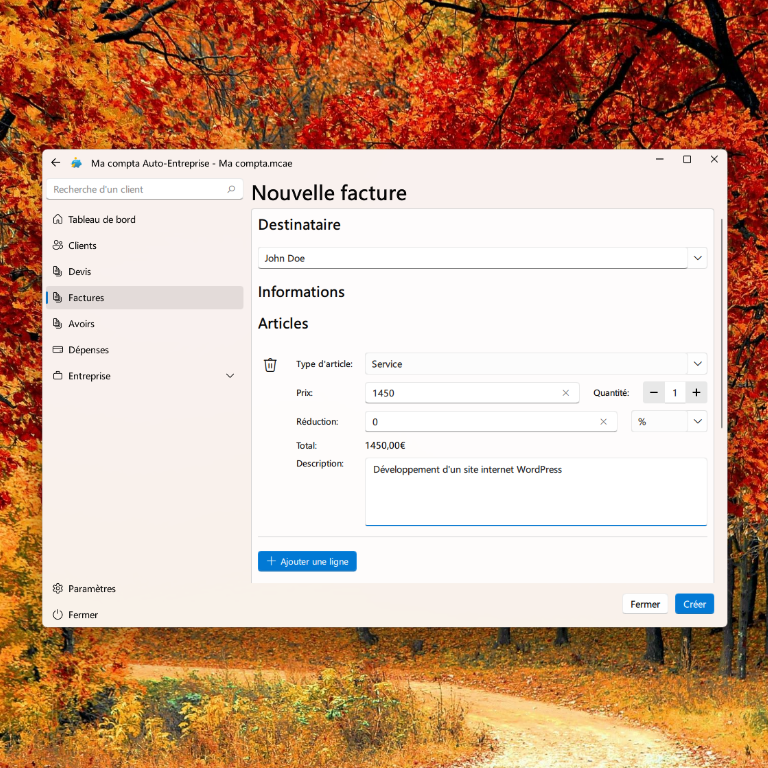Select Avoirs in the sidebar
Image resolution: width=768 pixels, height=768 pixels.
[82, 324]
